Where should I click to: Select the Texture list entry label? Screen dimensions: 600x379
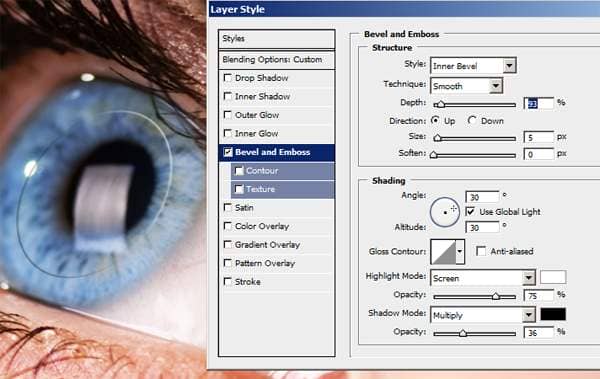[x=261, y=189]
